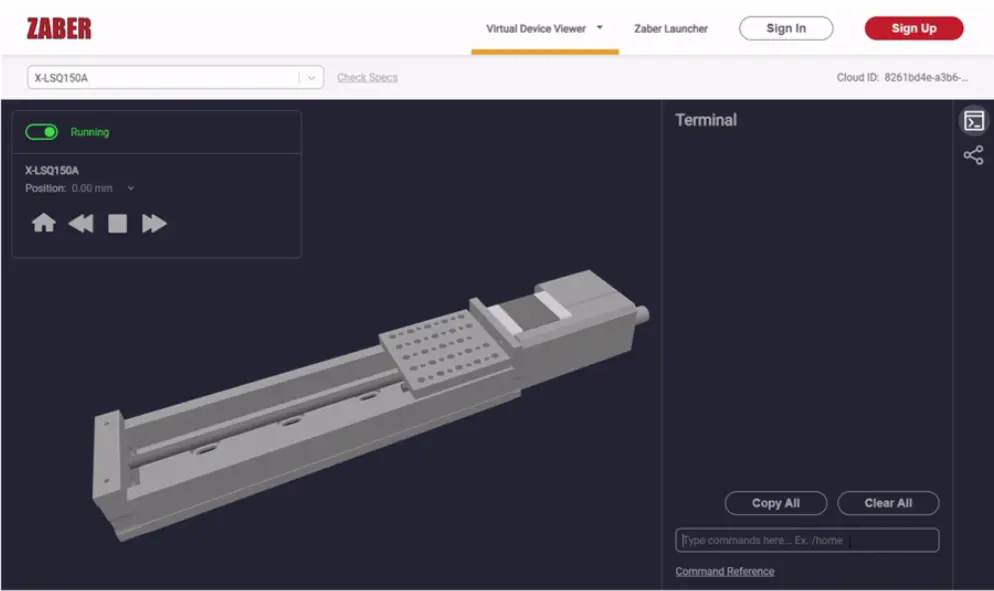Click the X-LSQ150A device name label

click(x=52, y=171)
